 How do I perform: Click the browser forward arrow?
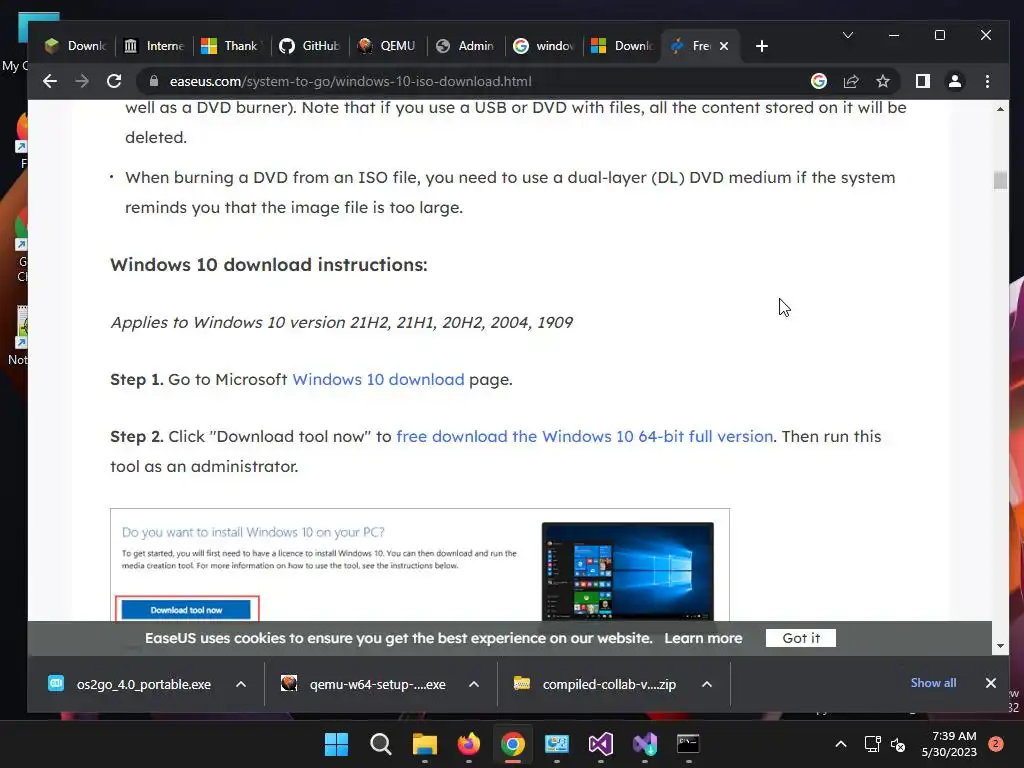tap(82, 81)
